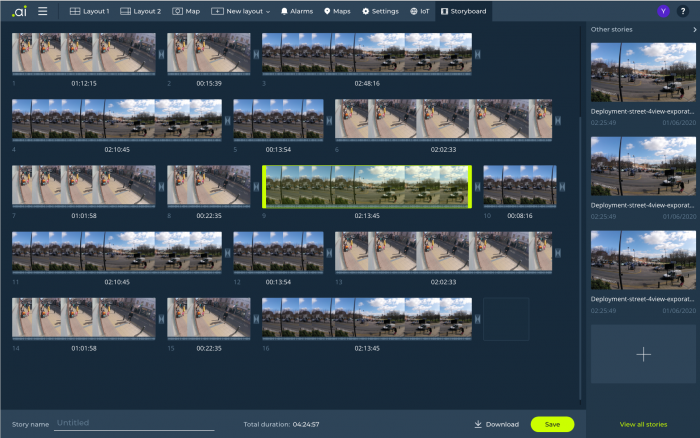Viewport: 700px width, 438px height.
Task: Switch to the Layout 2 tab
Action: tap(141, 11)
